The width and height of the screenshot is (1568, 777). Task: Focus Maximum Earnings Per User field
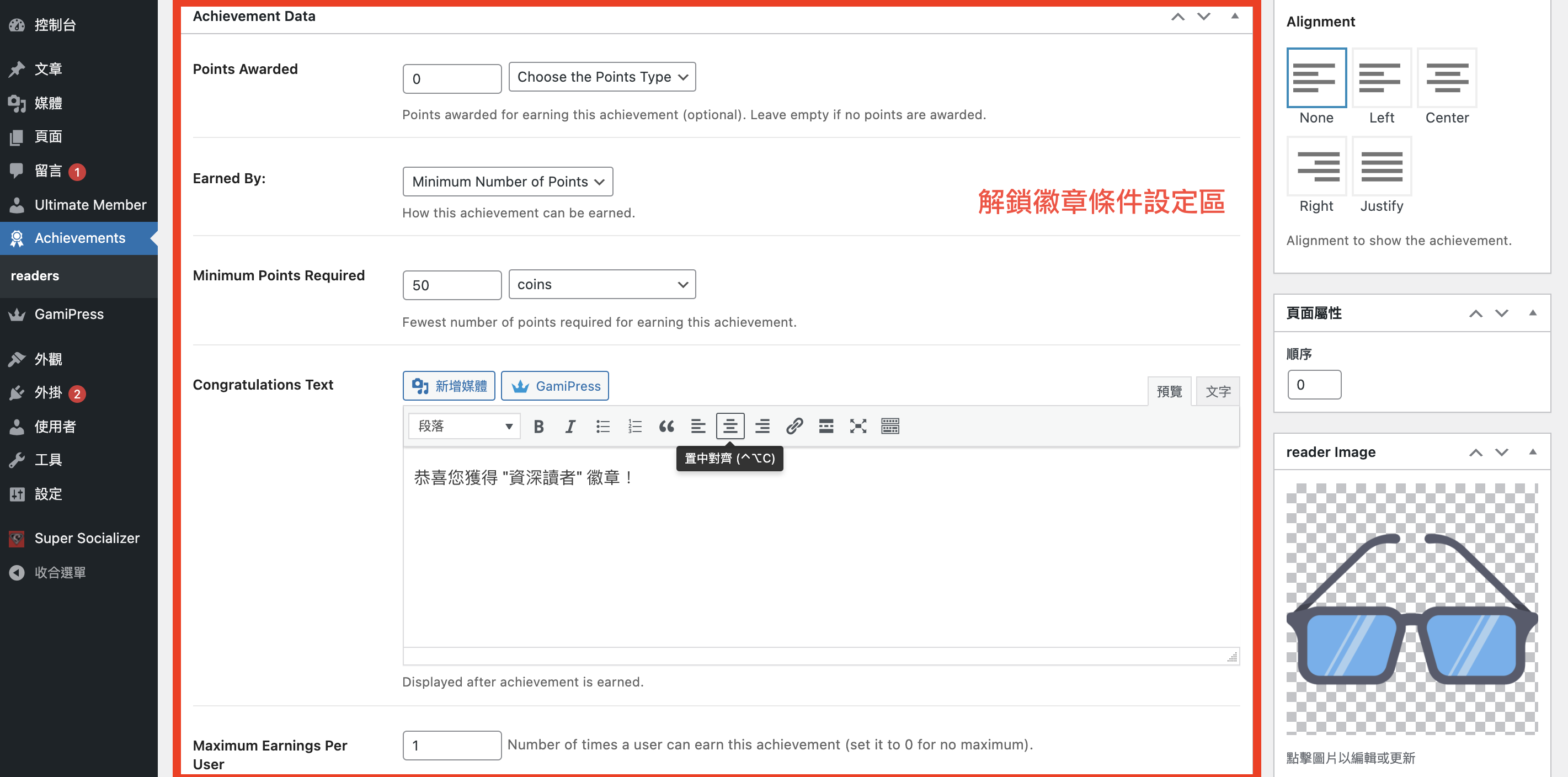[x=452, y=746]
